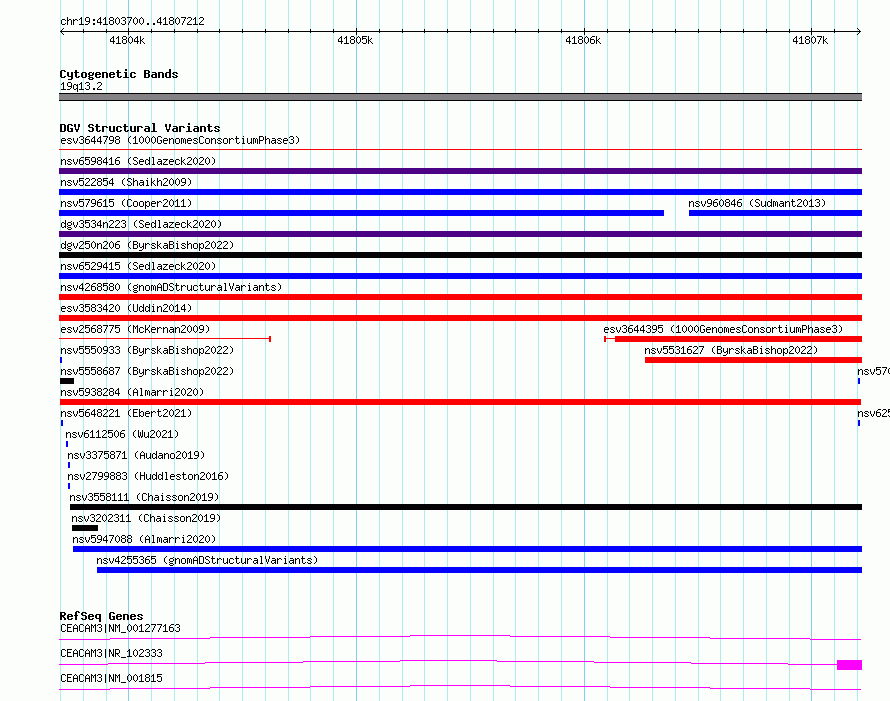Viewport: 890px width, 701px height.
Task: Open nsv6529415 (Sedlazeck2020) variant label
Action: (x=138, y=266)
